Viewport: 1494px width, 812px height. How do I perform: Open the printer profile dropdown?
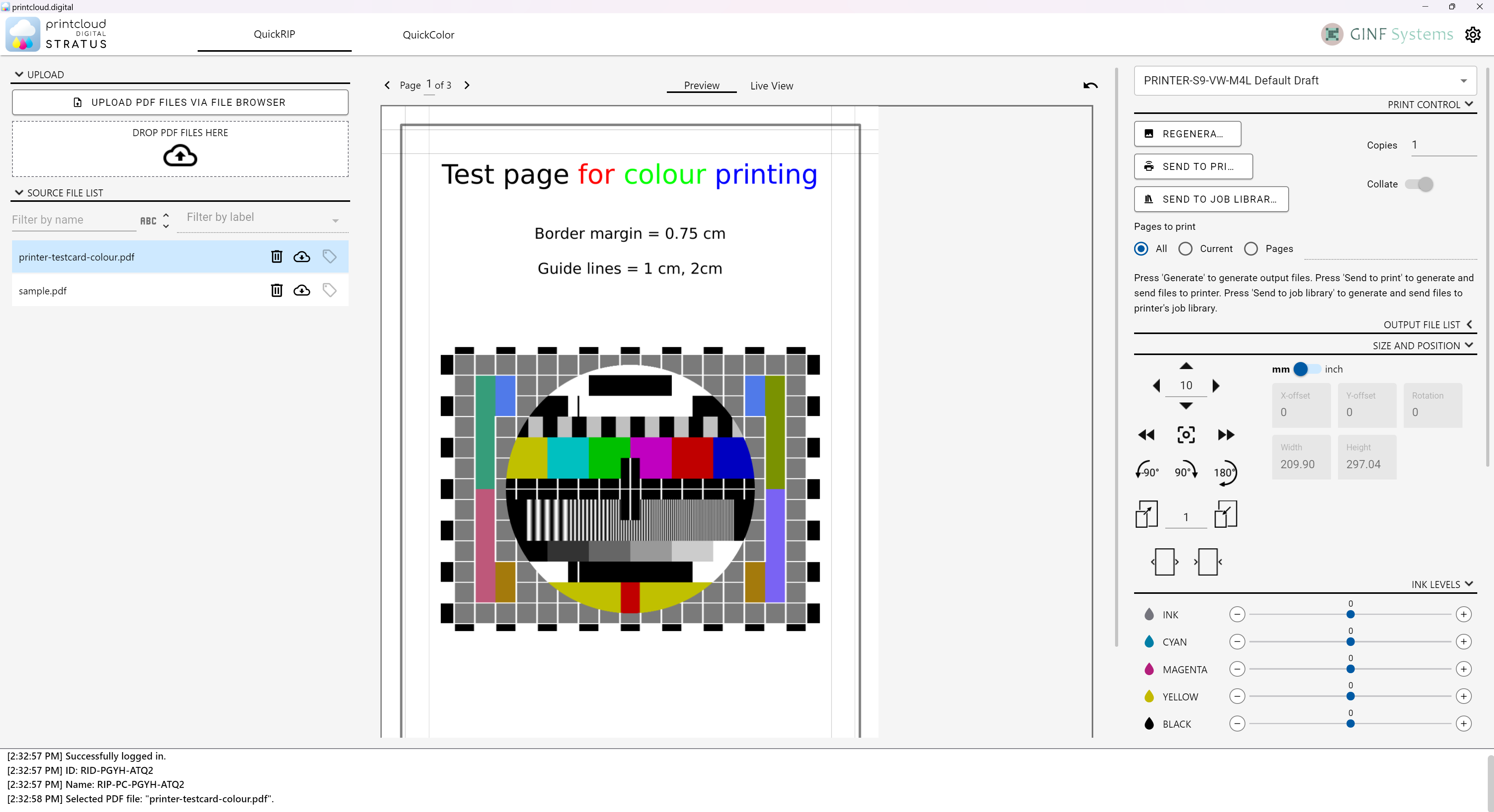coord(1305,80)
